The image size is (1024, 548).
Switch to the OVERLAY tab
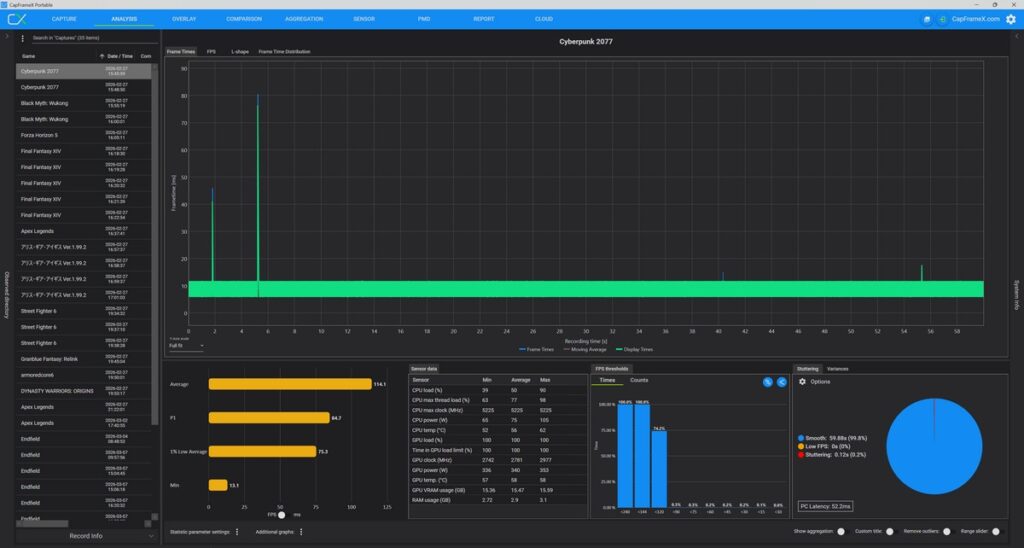coord(184,19)
